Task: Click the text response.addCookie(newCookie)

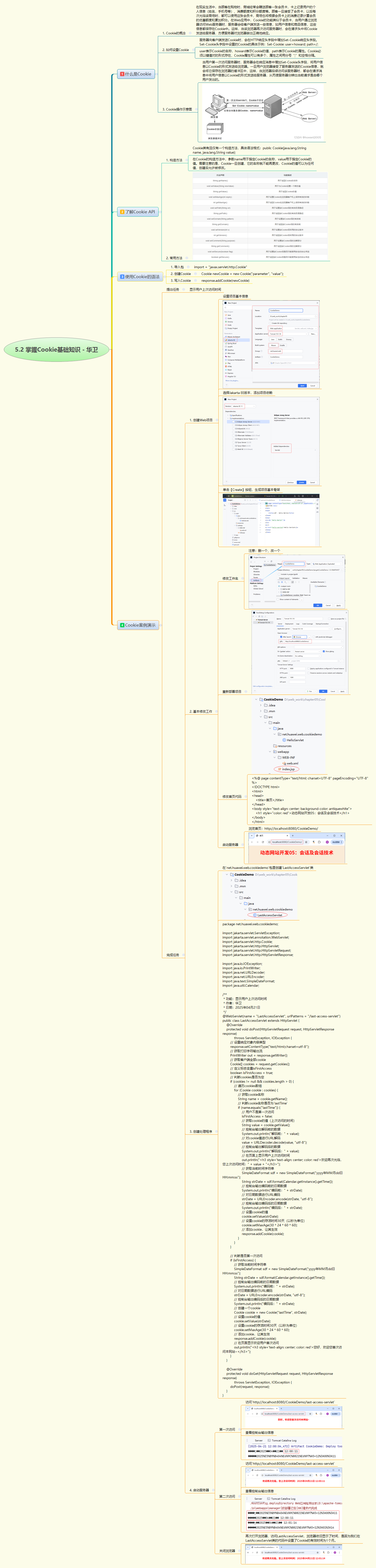Action: tap(225, 281)
